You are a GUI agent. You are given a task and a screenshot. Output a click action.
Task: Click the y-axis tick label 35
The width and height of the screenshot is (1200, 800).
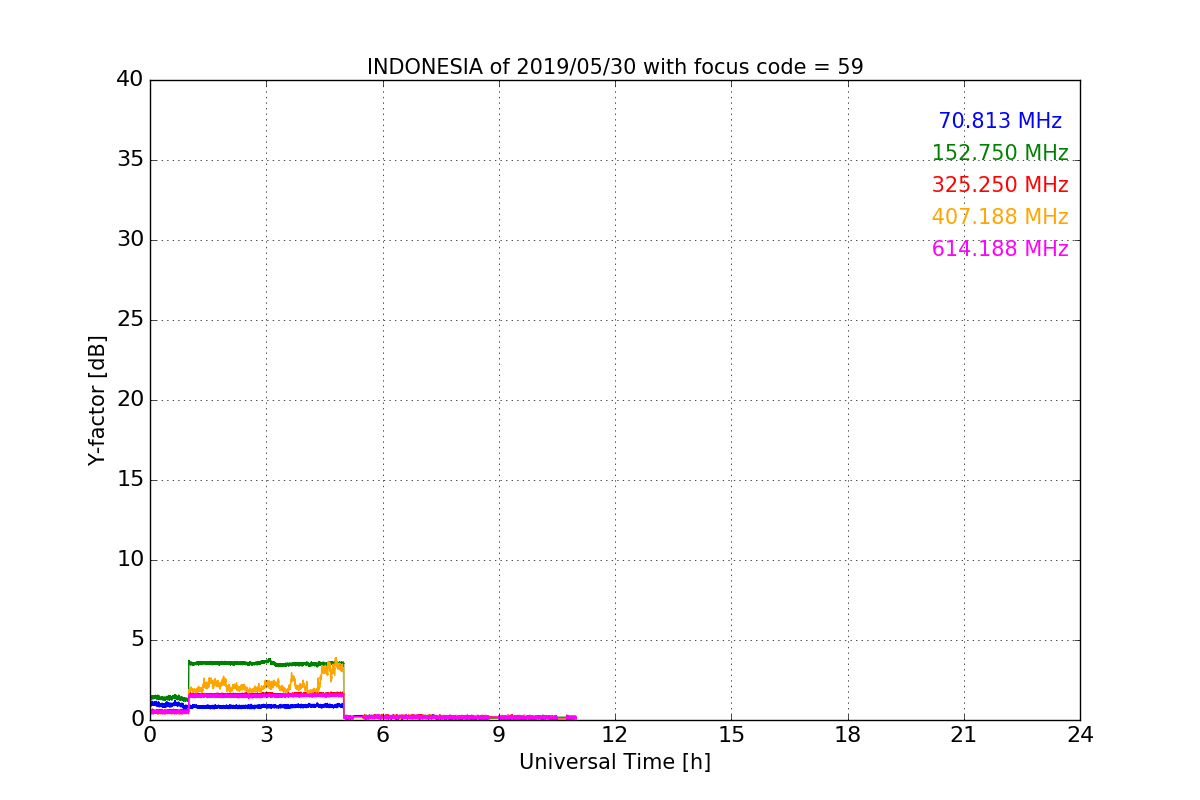point(130,160)
